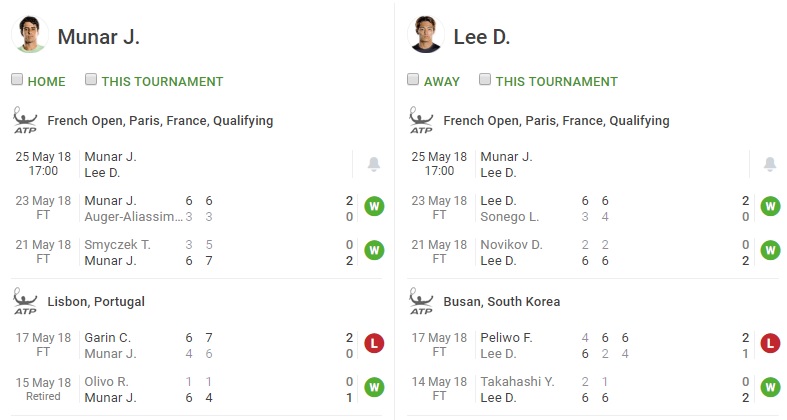Click Munar J. player avatar photo
This screenshot has height=420, width=787.
pos(30,35)
